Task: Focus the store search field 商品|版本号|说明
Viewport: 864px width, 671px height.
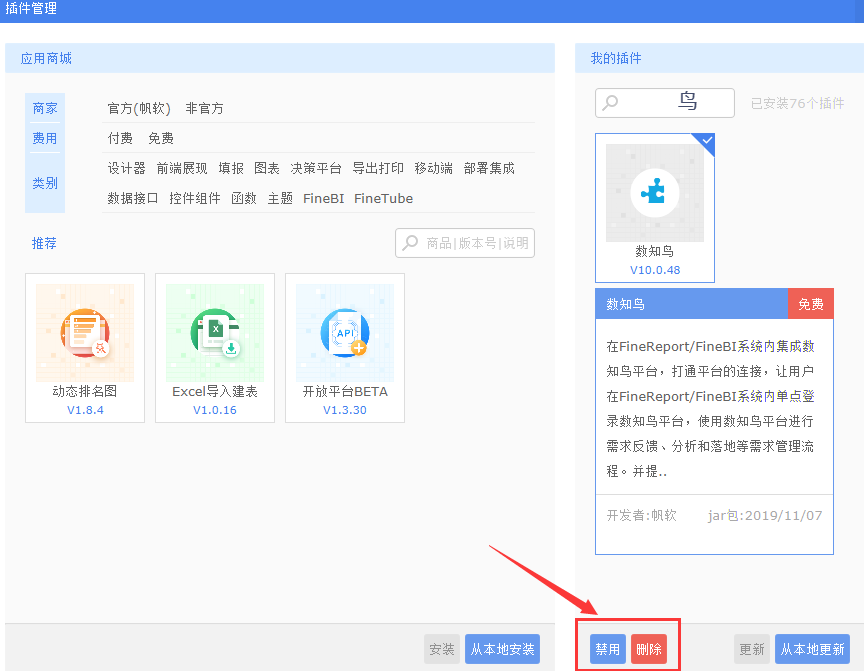Action: click(465, 243)
